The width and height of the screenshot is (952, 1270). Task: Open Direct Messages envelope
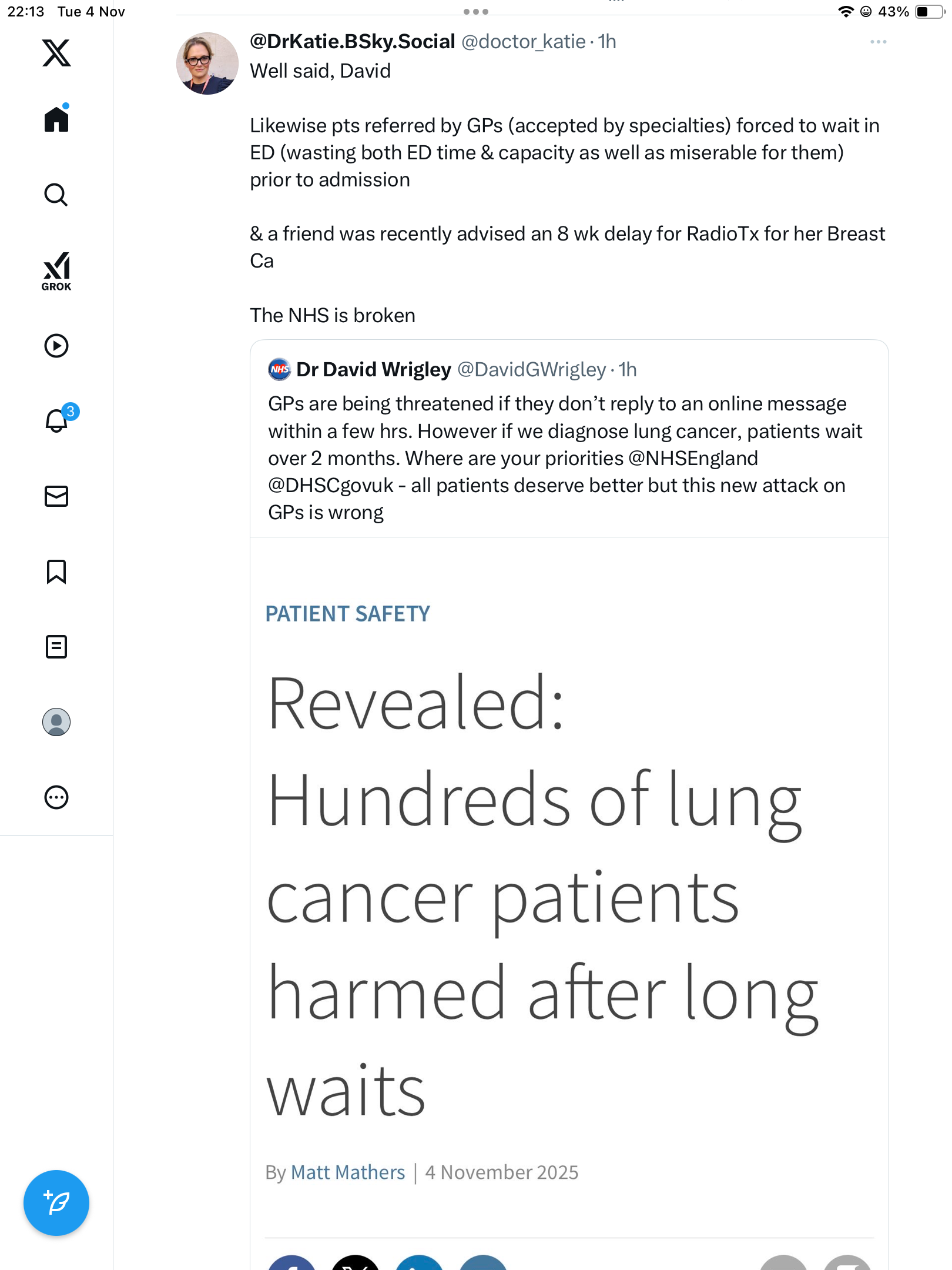[56, 496]
